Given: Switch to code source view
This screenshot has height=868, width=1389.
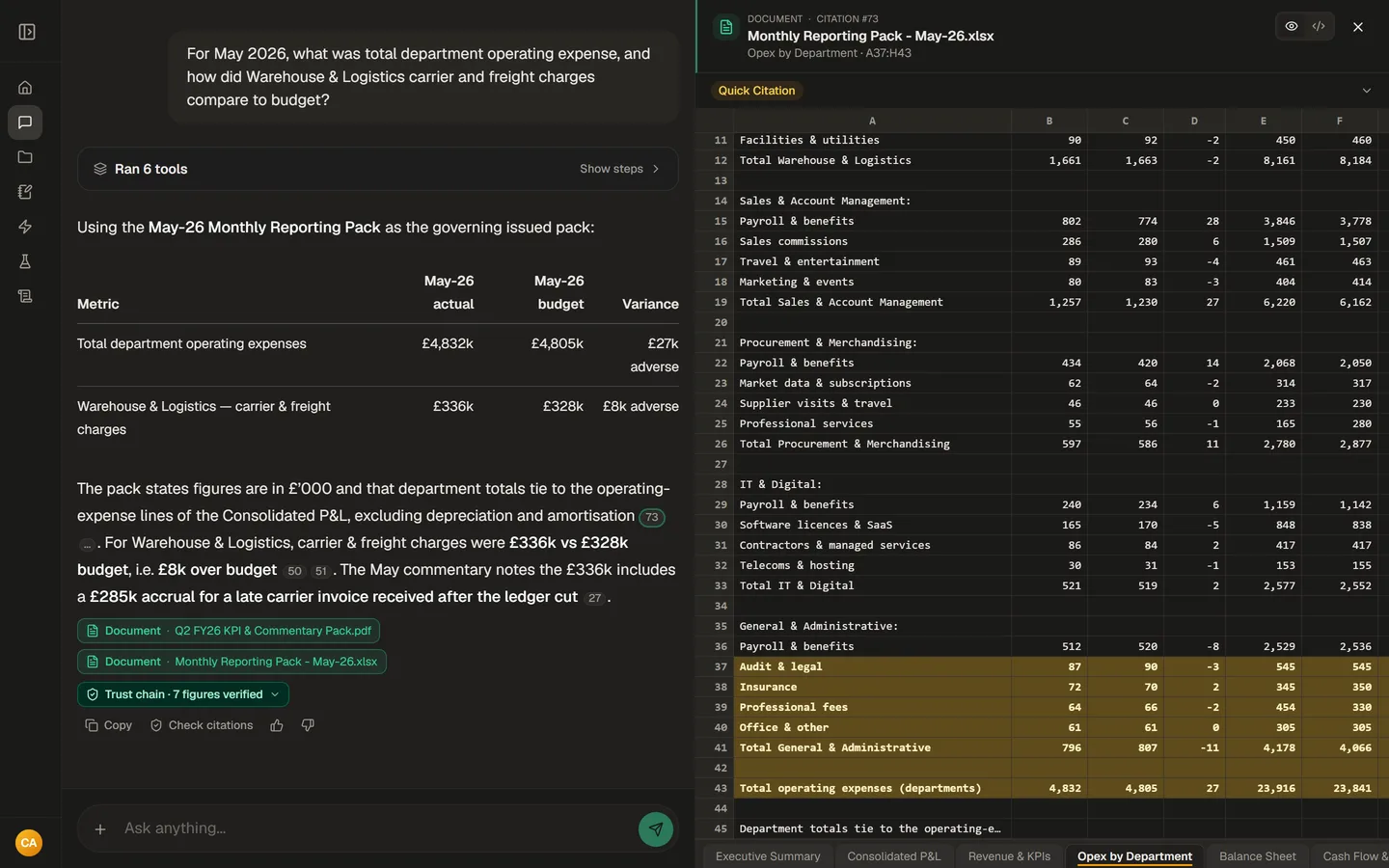Looking at the screenshot, I should (x=1319, y=26).
